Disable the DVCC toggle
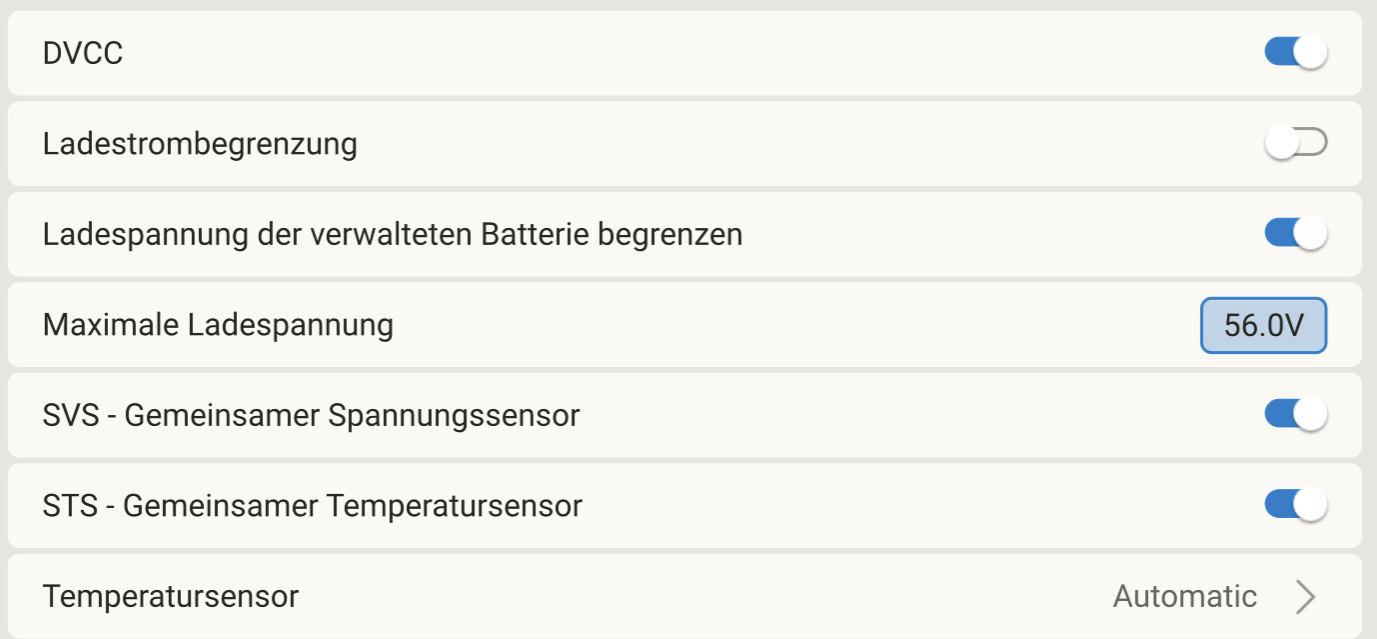The width and height of the screenshot is (1377, 639). point(1295,53)
